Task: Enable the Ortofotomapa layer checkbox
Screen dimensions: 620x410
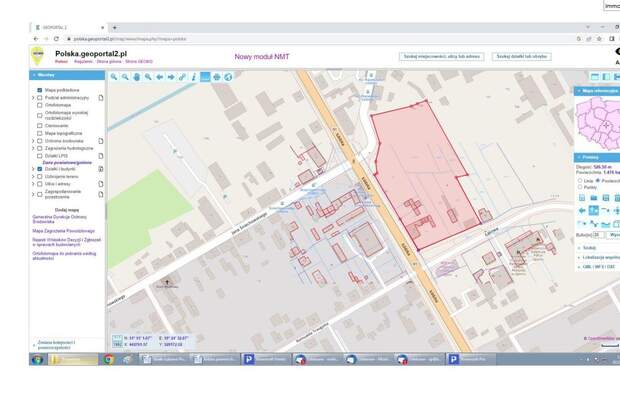Action: tap(39, 105)
